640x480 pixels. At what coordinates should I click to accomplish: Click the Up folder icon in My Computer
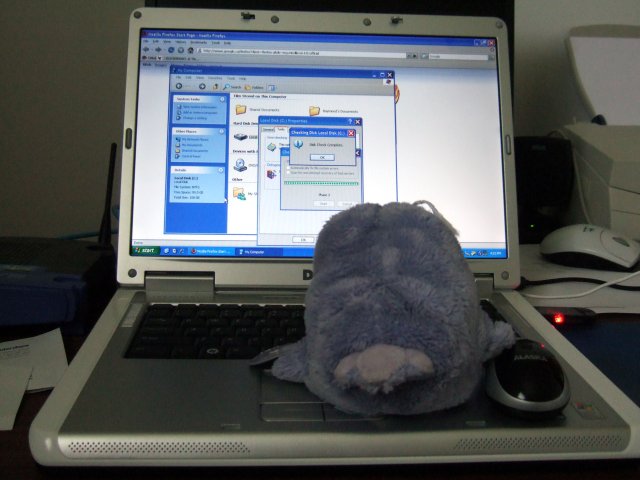(x=216, y=87)
